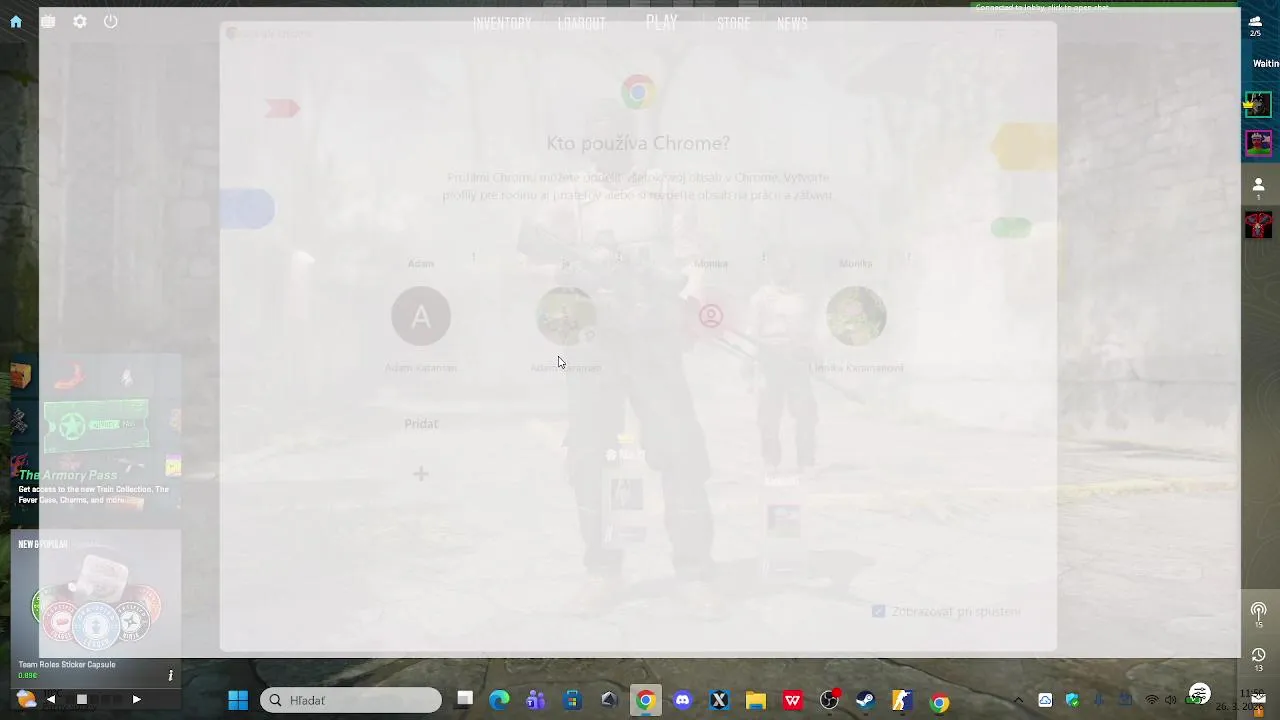Click the play media button bottom-left

point(136,699)
